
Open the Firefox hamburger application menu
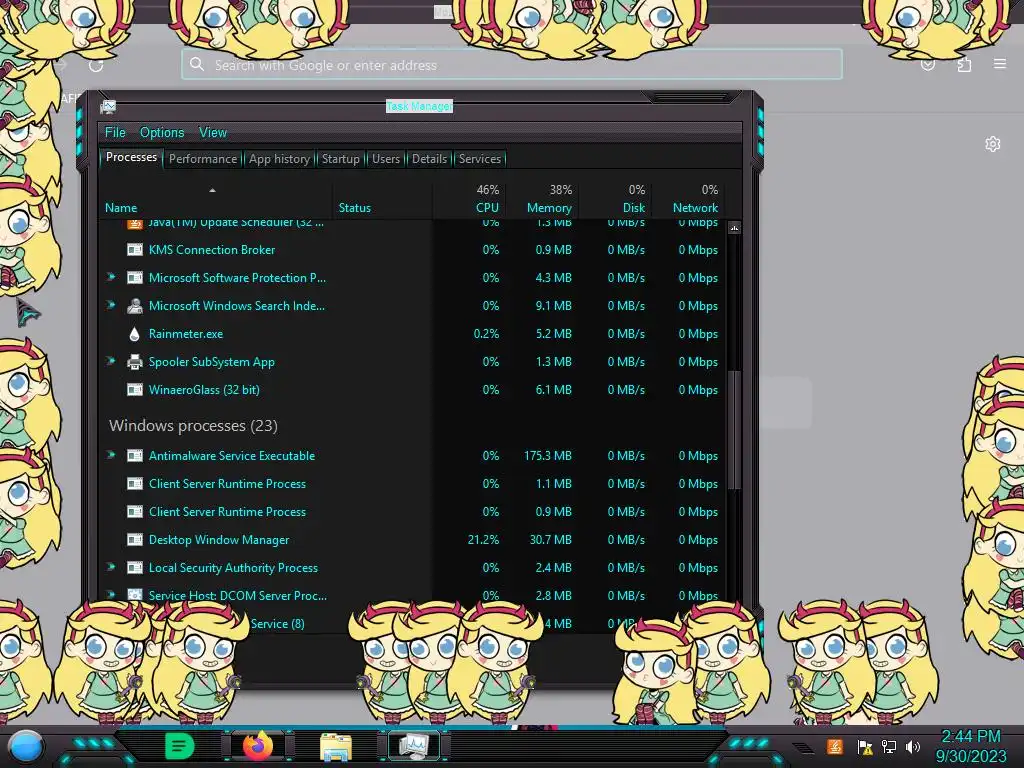(x=1000, y=64)
